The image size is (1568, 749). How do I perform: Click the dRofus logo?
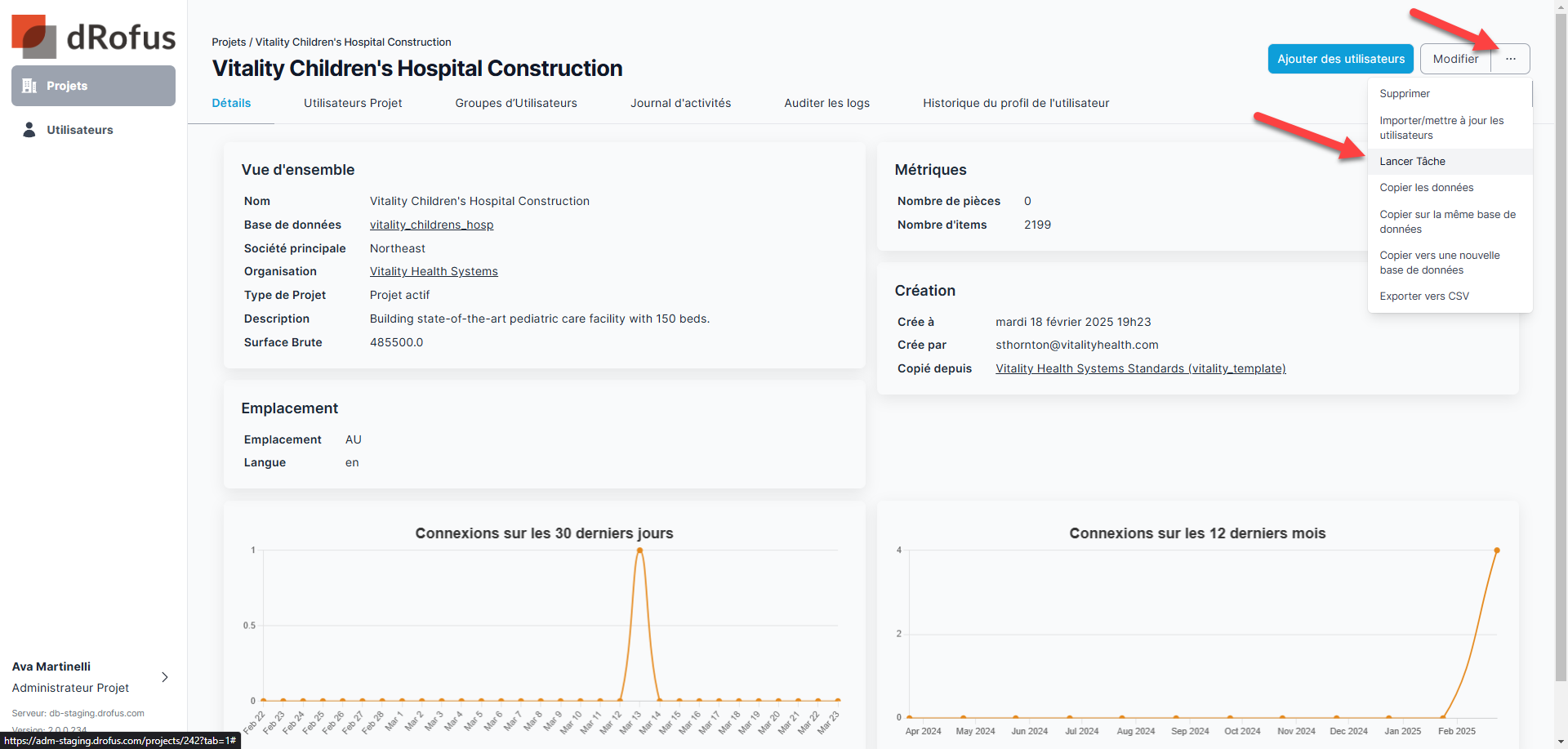tap(93, 37)
